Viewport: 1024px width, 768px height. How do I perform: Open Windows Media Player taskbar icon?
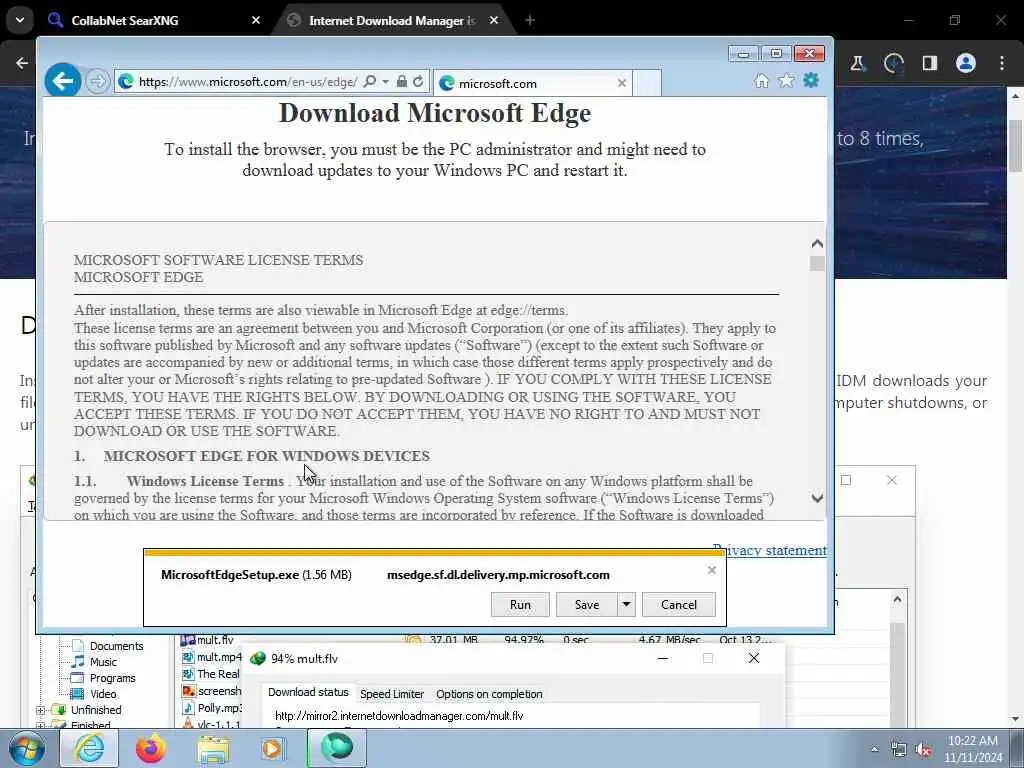pos(274,748)
